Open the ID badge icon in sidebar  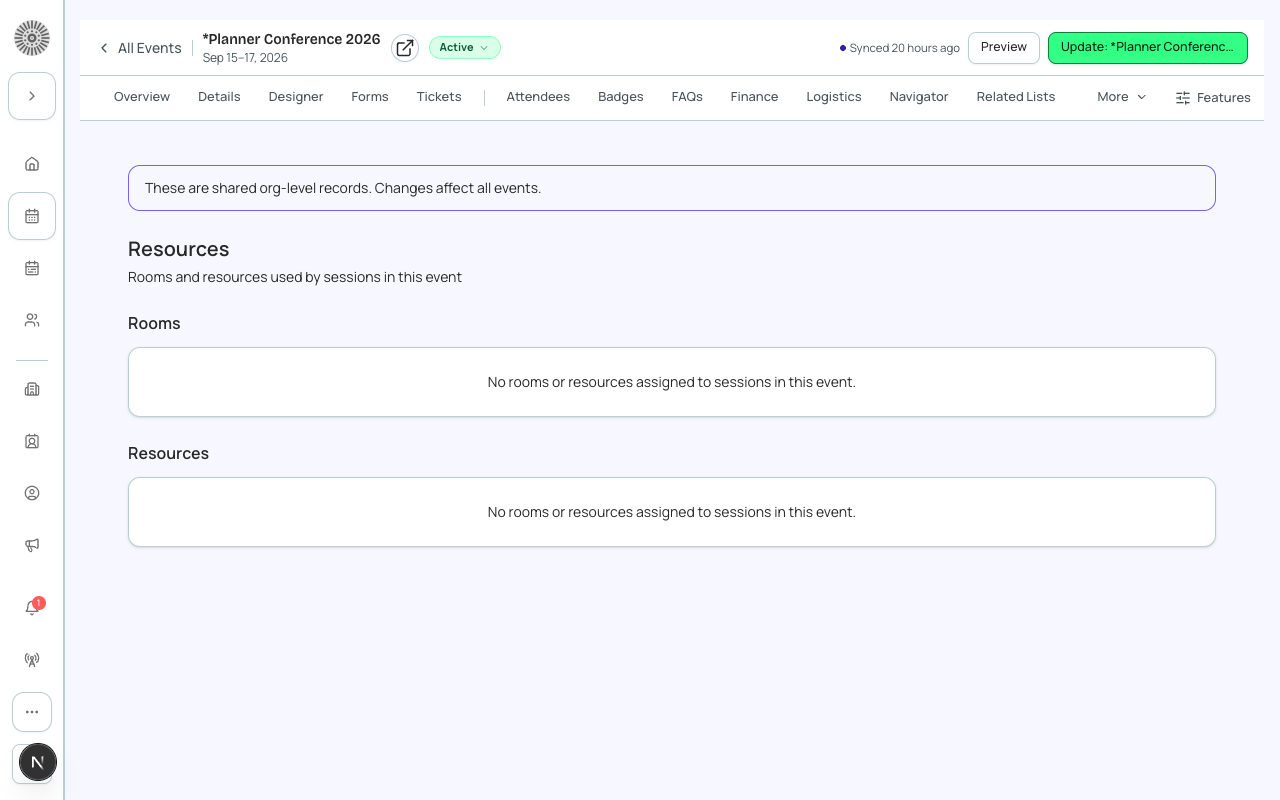[x=32, y=441]
